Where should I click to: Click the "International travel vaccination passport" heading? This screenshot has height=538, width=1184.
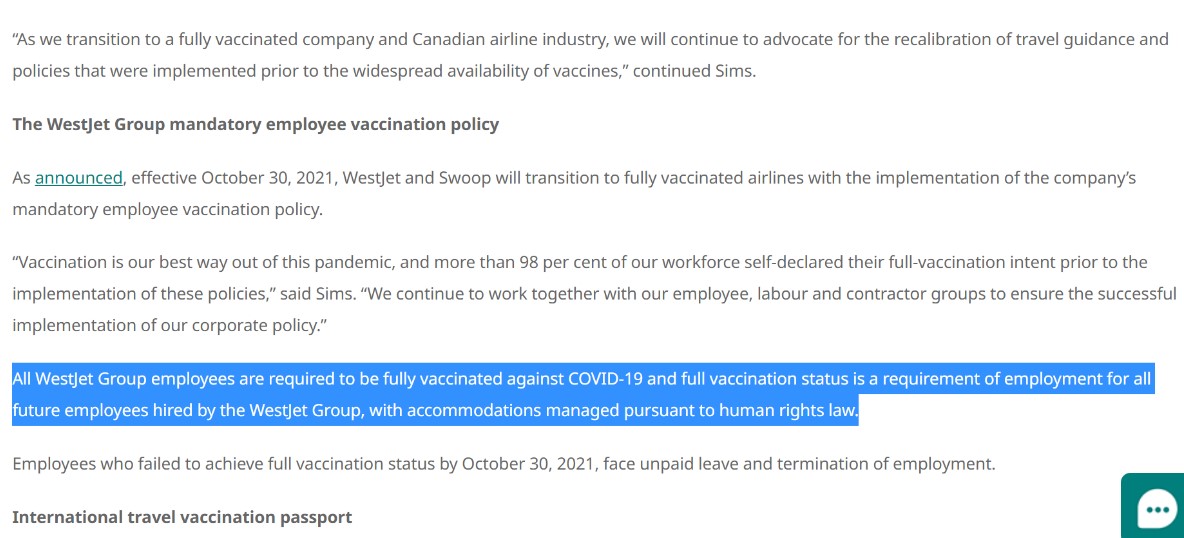(182, 518)
